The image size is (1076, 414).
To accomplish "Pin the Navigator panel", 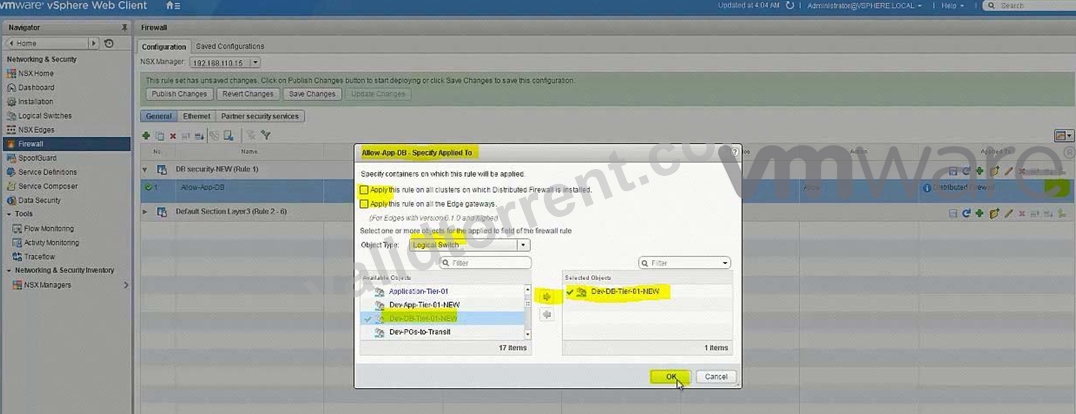I will pos(124,27).
